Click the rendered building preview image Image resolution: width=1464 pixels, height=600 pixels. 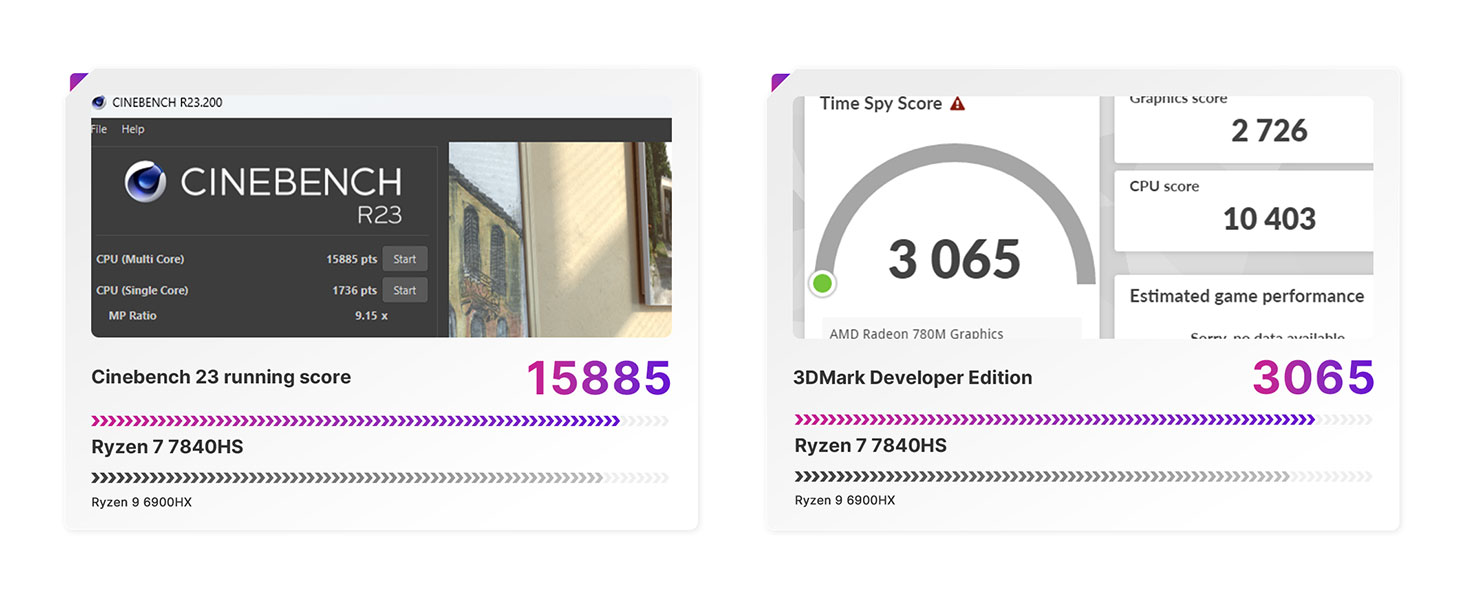558,238
